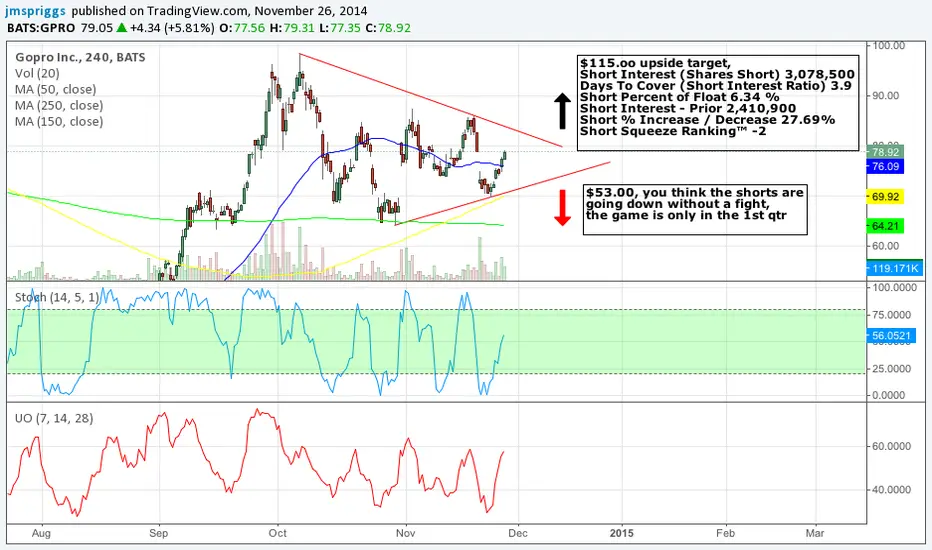Click the blue 76.09 MA price tag
The width and height of the screenshot is (932, 550).
885,166
